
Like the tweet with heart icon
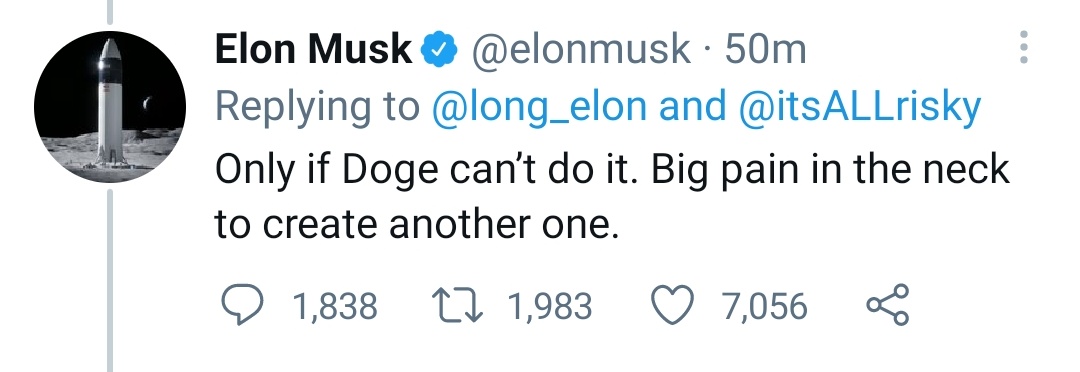[x=673, y=305]
